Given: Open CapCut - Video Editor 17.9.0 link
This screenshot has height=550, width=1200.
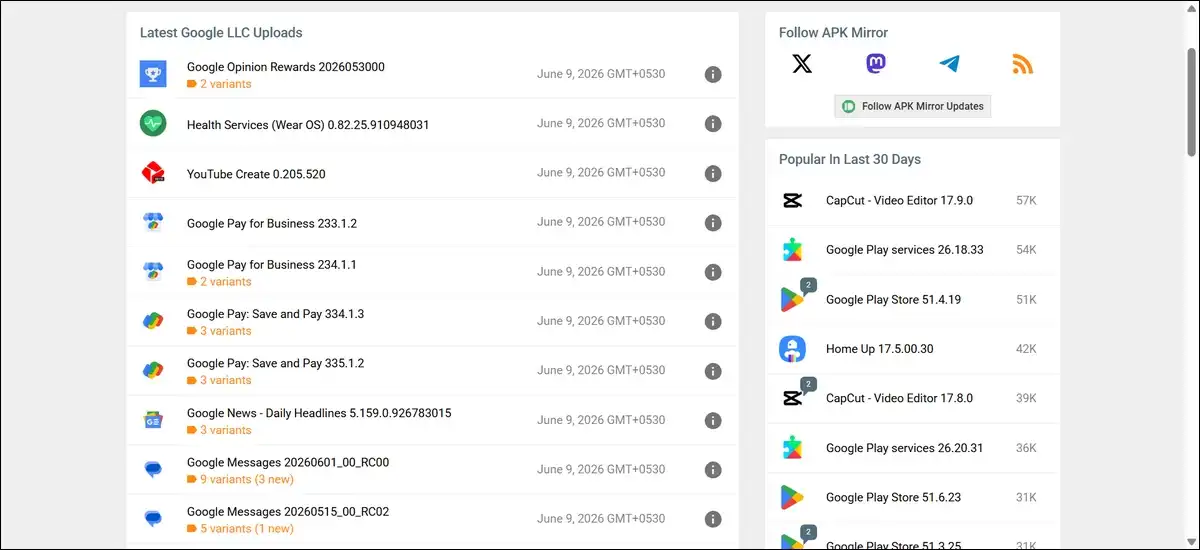Looking at the screenshot, I should click(x=899, y=201).
